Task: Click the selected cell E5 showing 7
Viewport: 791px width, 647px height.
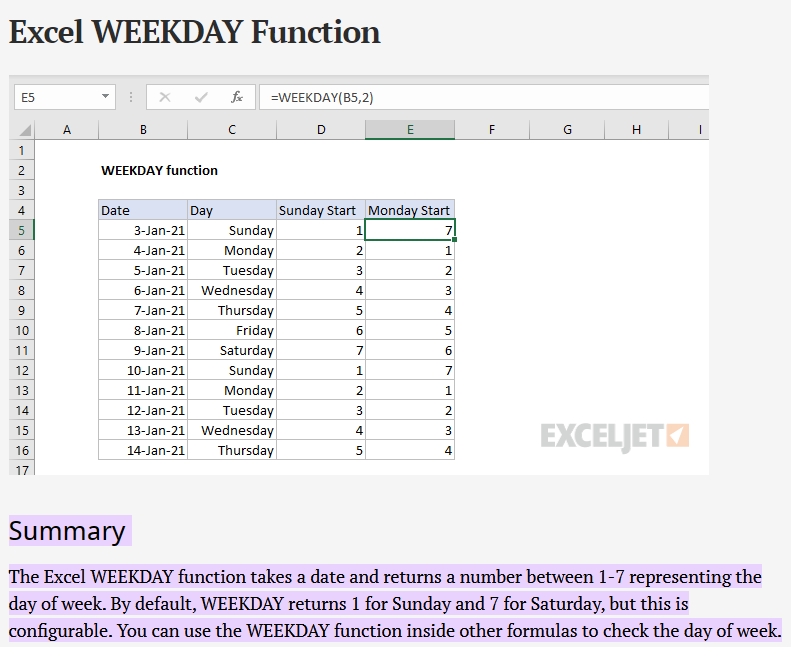Action: coord(410,230)
